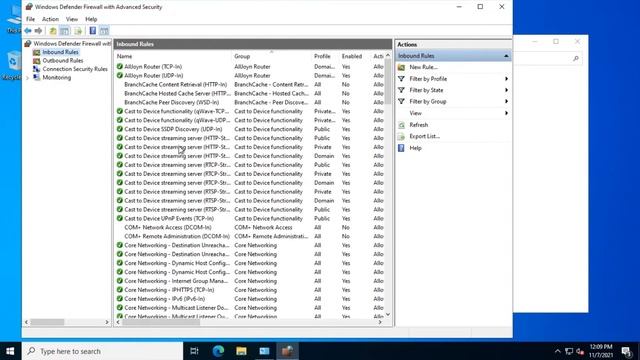Click green check icon of Core Networking - IPHTTPS

pyautogui.click(x=120, y=290)
